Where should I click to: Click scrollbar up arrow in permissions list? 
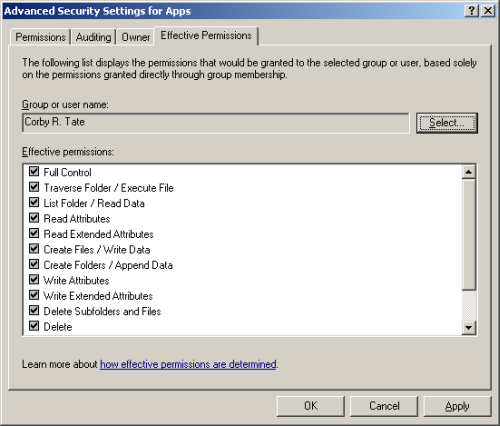(x=469, y=172)
